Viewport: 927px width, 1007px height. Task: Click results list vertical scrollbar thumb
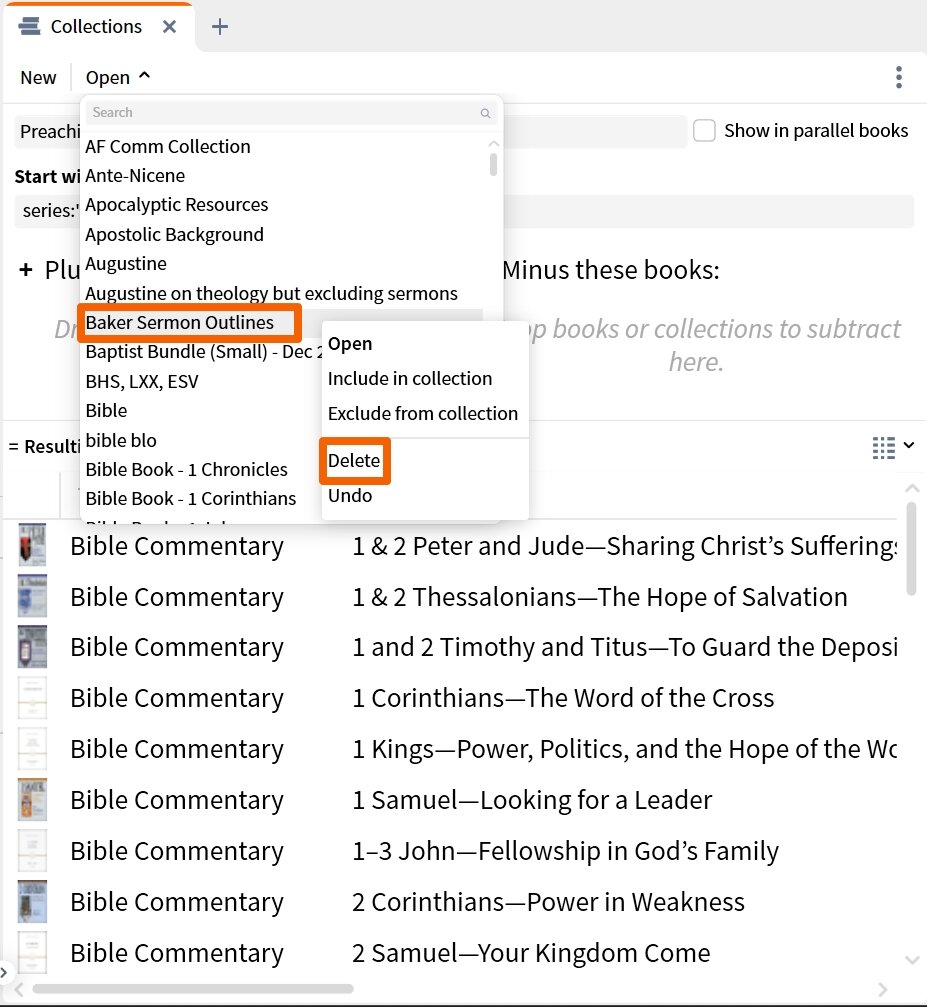[x=911, y=549]
